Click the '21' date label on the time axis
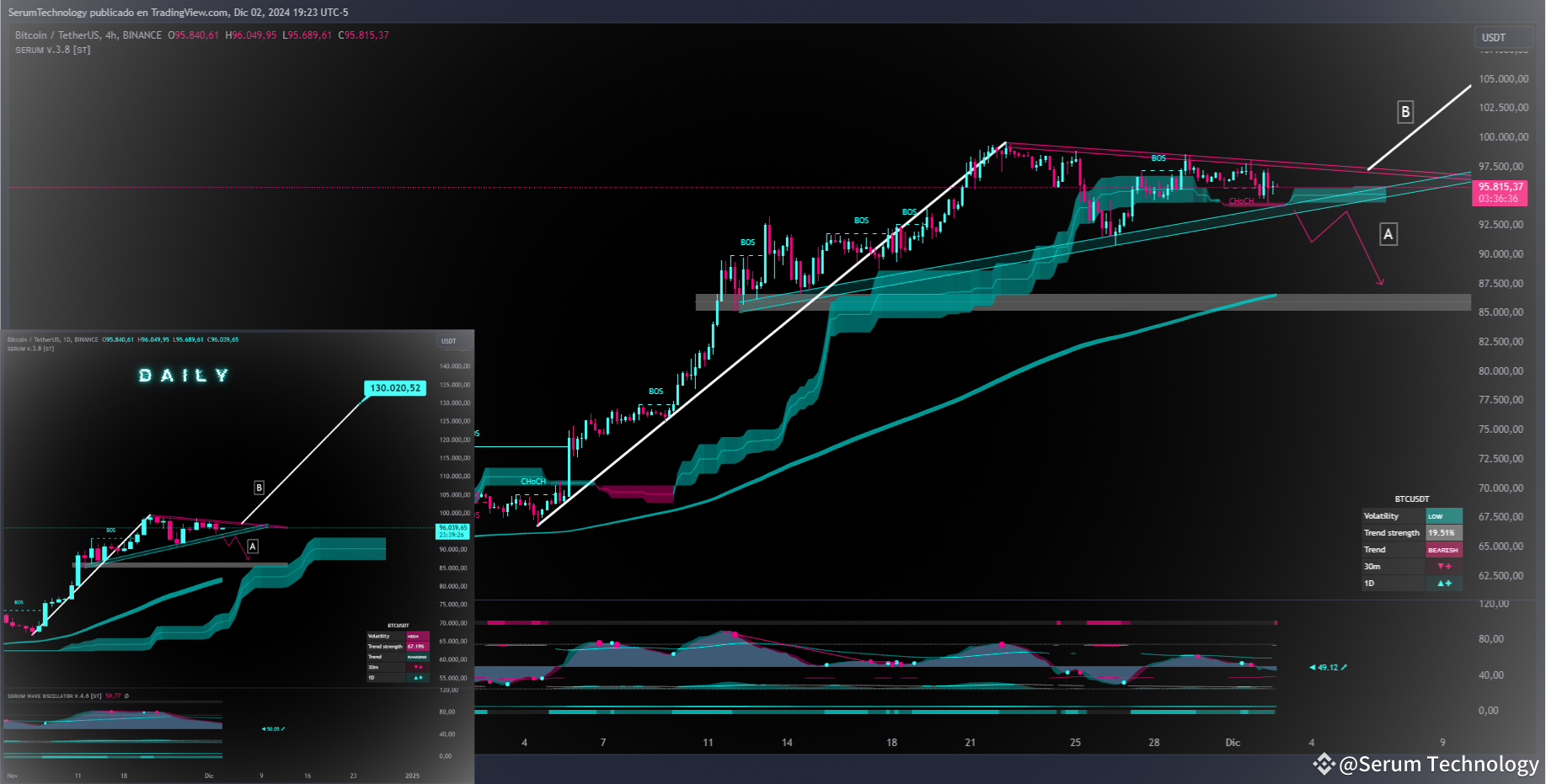Image resolution: width=1546 pixels, height=784 pixels. click(x=971, y=743)
